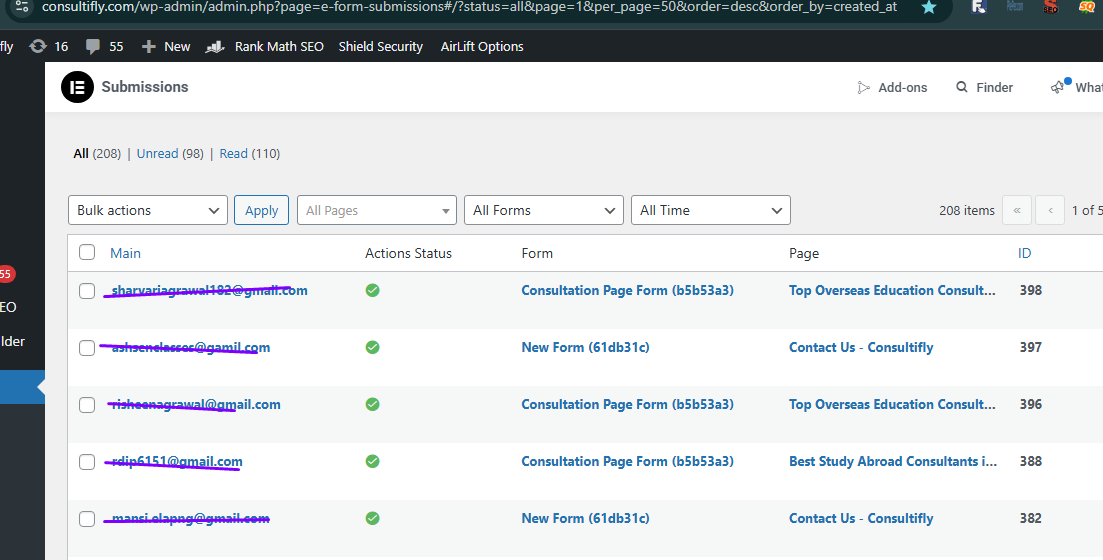Screen dimensions: 1103x560
Task: Open the Bulk actions dropdown
Action: pyautogui.click(x=148, y=210)
